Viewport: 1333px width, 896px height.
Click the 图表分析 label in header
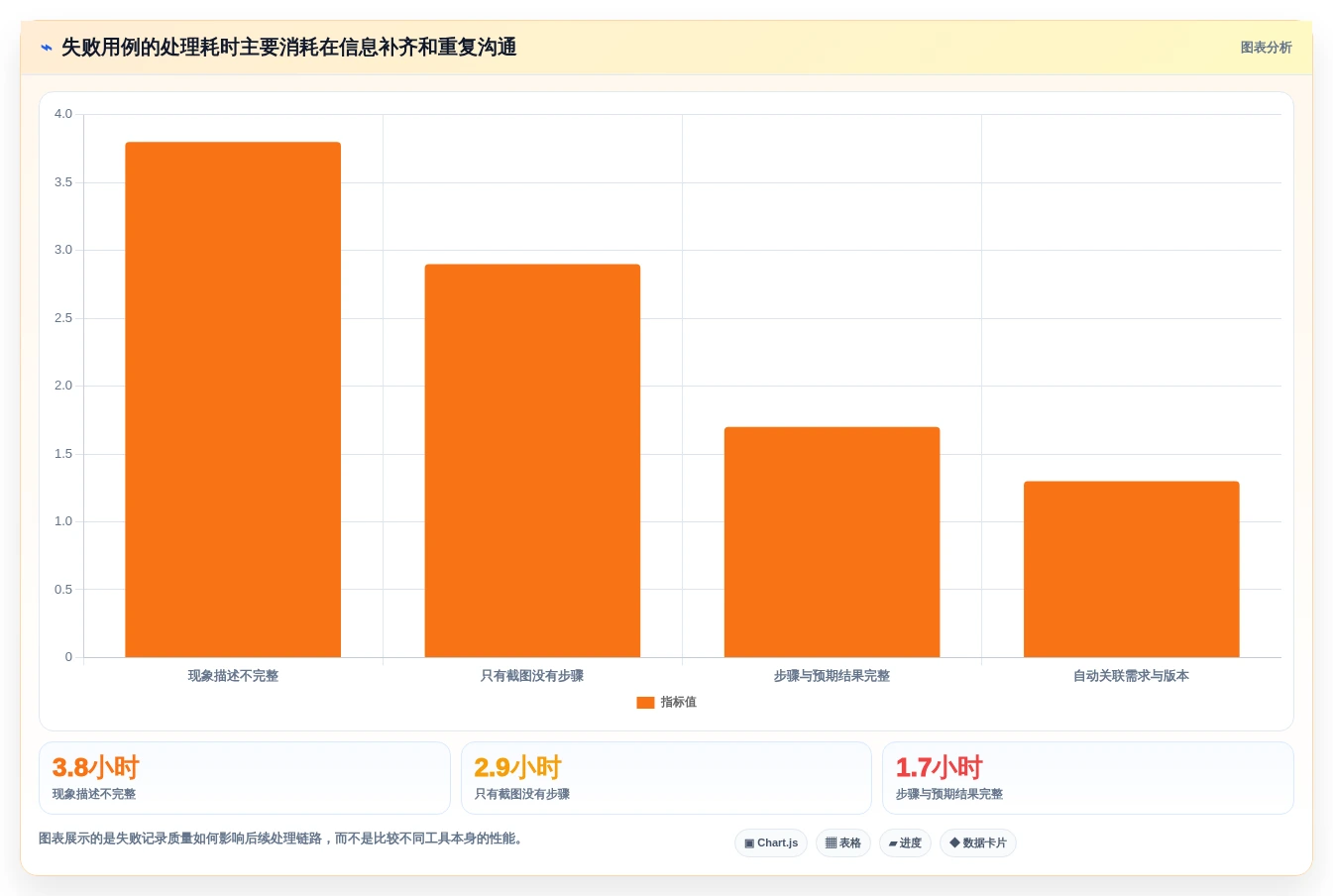(1266, 48)
